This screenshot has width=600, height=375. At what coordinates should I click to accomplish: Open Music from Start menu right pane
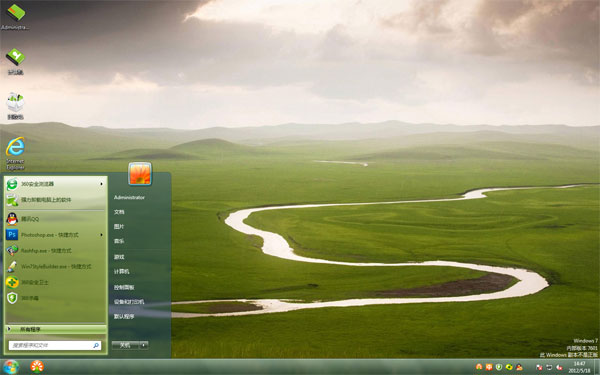coord(119,241)
